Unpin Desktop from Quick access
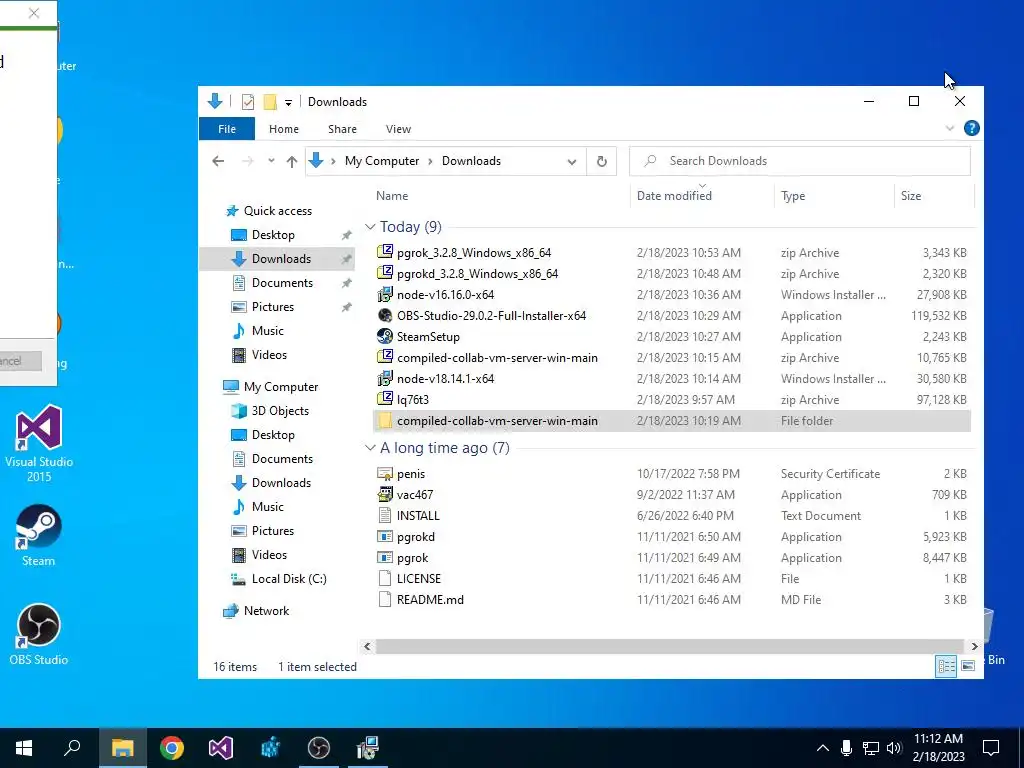The width and height of the screenshot is (1024, 768). pyautogui.click(x=347, y=235)
